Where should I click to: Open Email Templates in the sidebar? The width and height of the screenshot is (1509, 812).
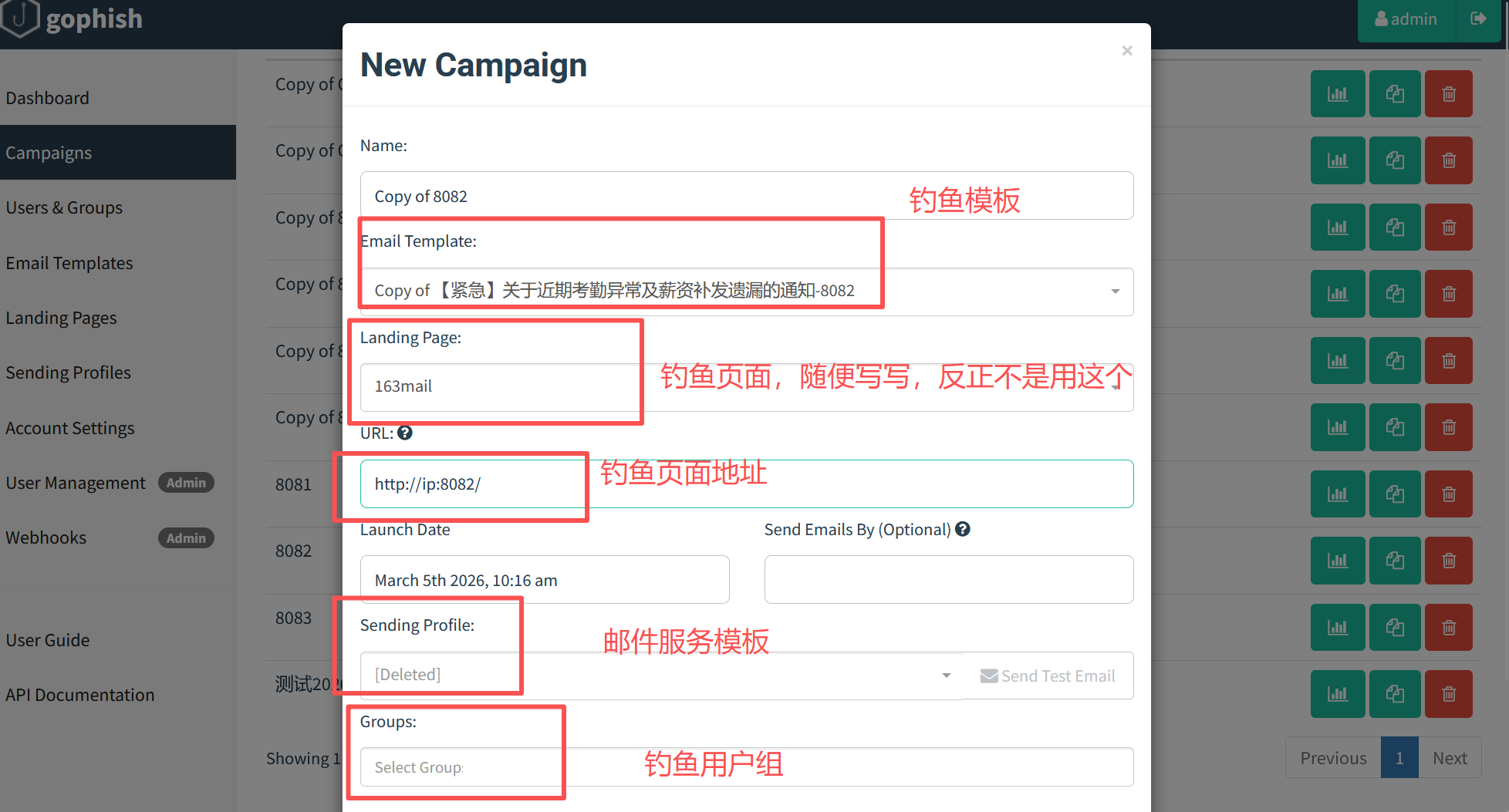pyautogui.click(x=69, y=263)
